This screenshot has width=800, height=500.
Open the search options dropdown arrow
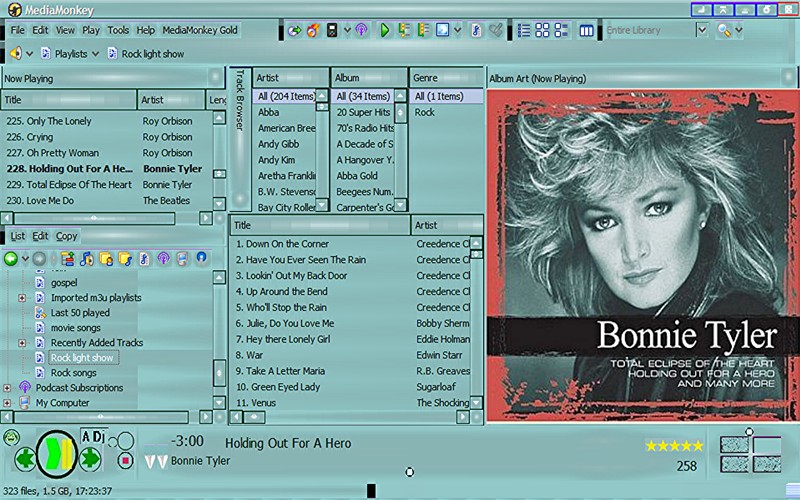click(x=738, y=31)
